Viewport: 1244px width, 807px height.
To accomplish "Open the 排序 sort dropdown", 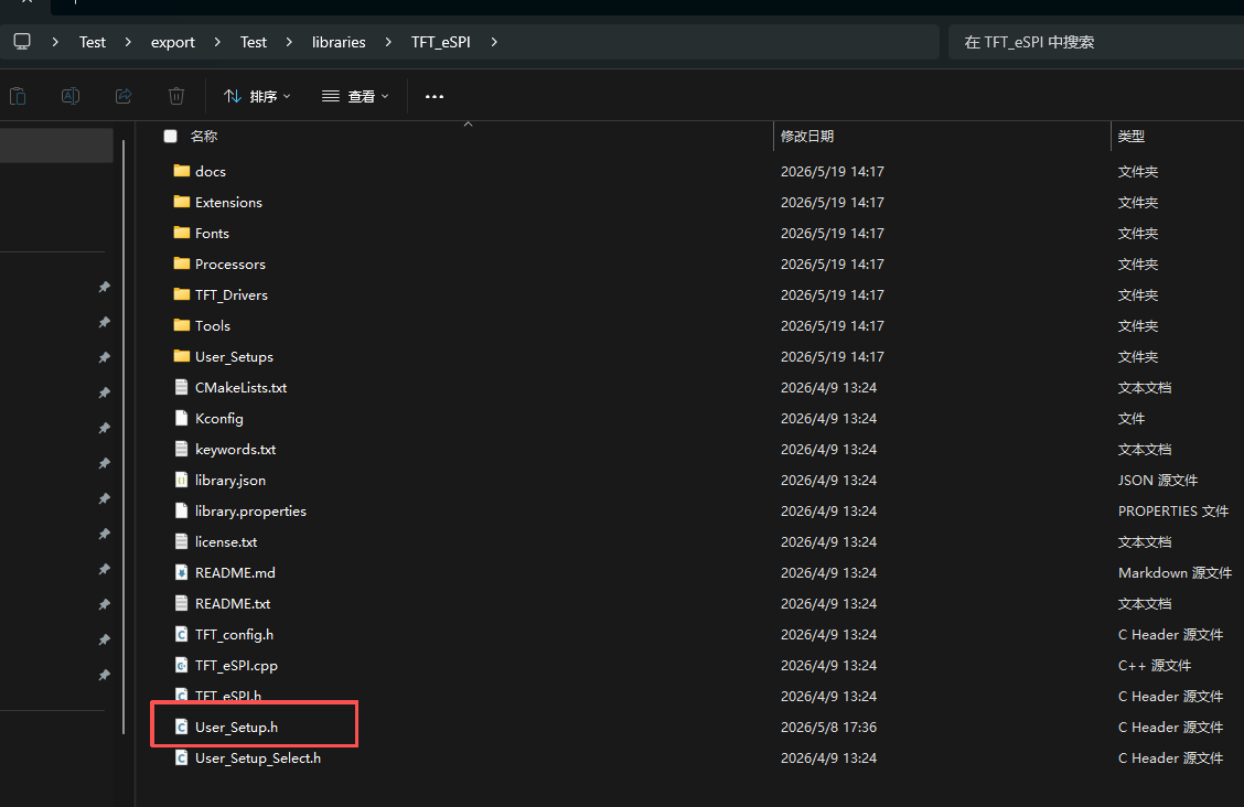I will (257, 96).
